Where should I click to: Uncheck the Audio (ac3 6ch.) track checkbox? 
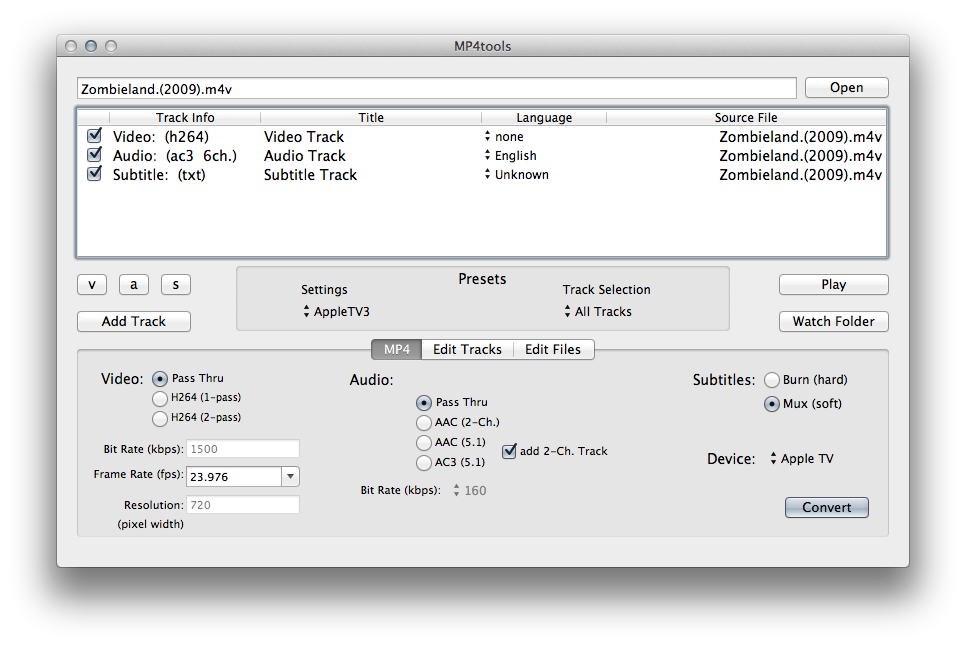[x=95, y=155]
